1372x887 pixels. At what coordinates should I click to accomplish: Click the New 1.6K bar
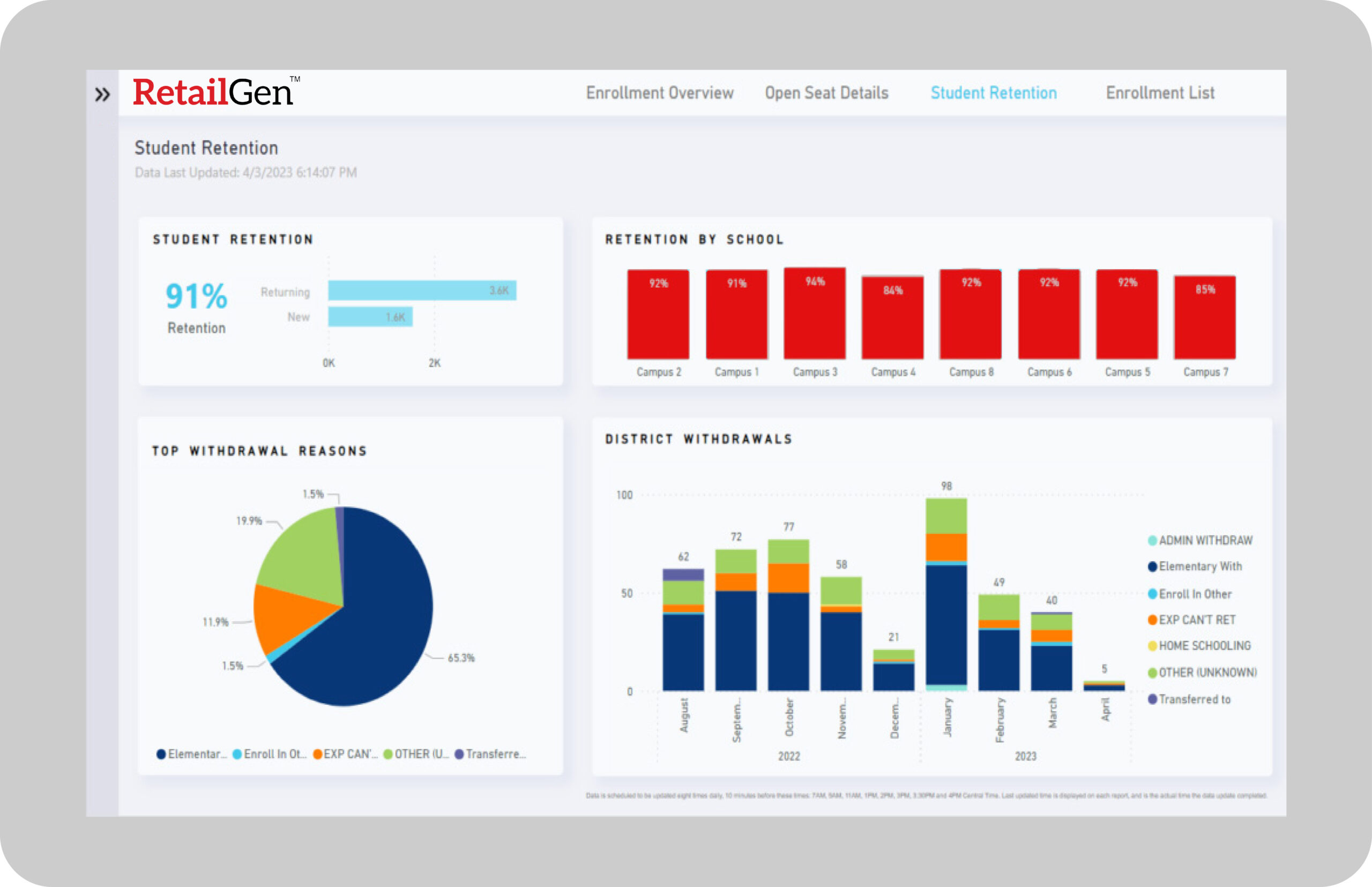pos(370,317)
